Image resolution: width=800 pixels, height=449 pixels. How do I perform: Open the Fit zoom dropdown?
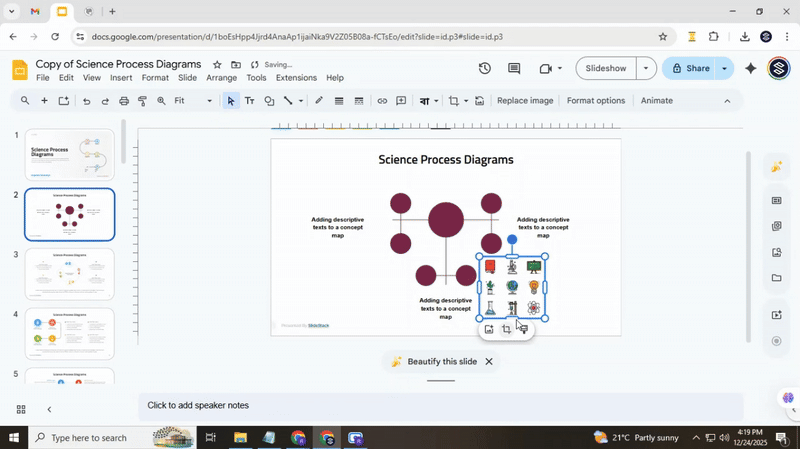[x=193, y=101]
